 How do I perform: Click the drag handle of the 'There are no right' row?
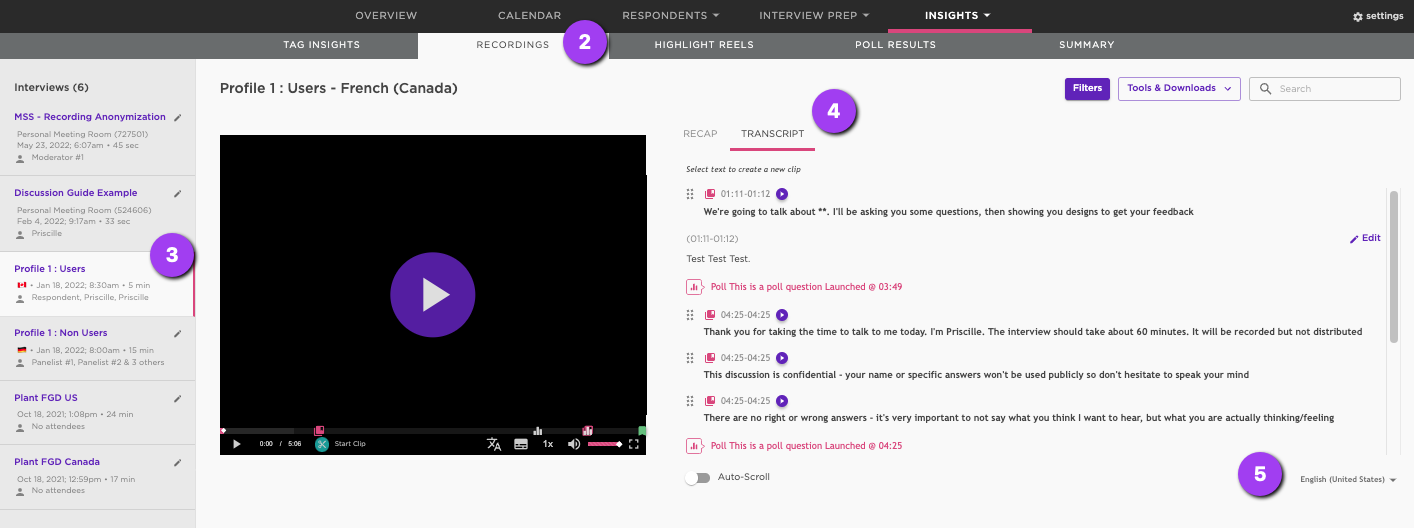point(689,401)
